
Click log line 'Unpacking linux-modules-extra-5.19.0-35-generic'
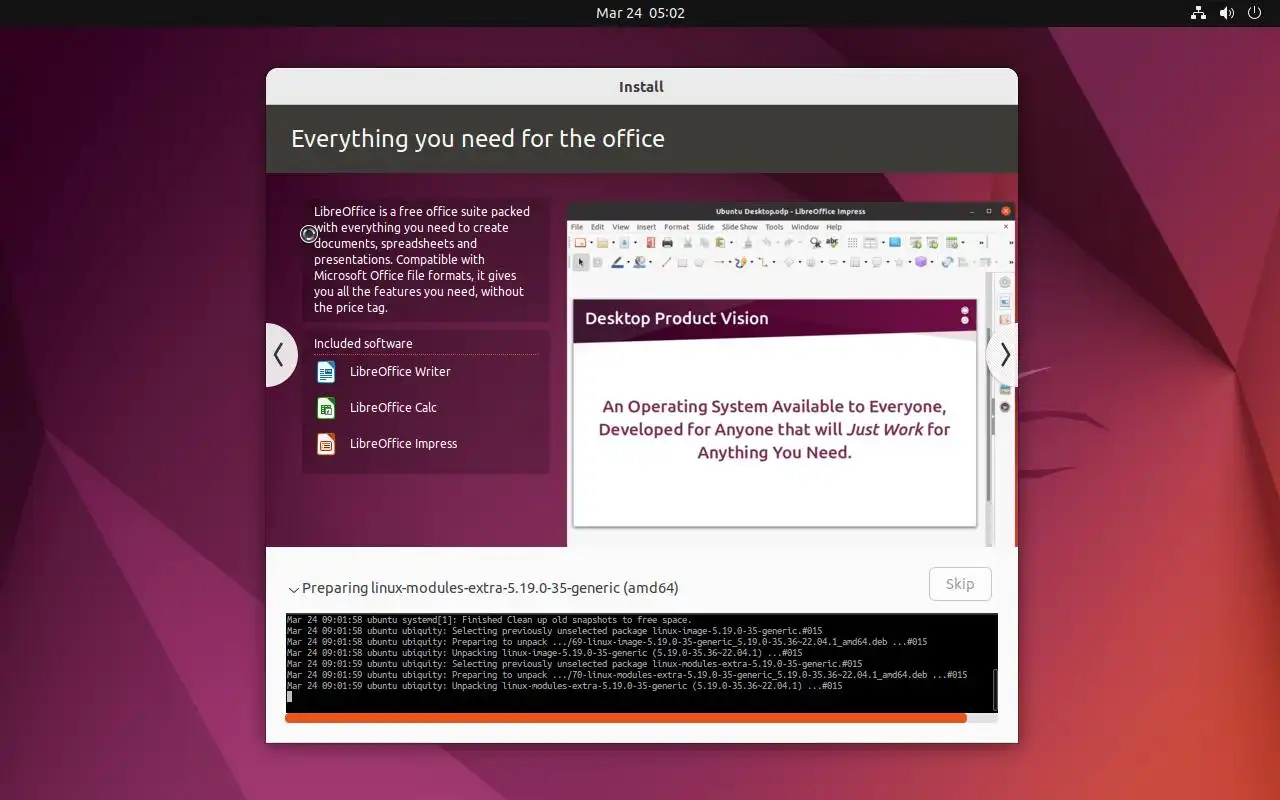[x=564, y=686]
